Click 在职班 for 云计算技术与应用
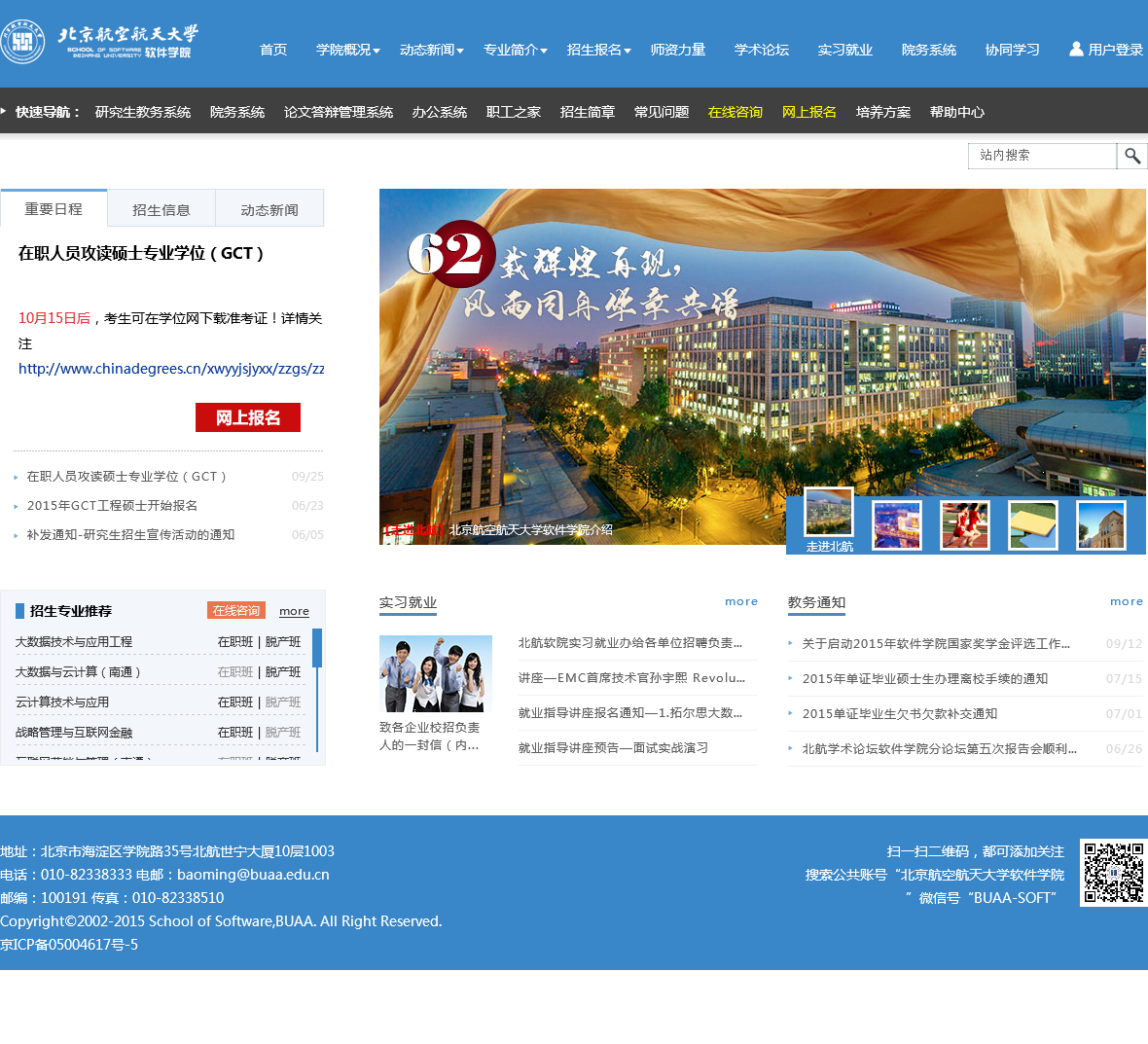 (235, 702)
